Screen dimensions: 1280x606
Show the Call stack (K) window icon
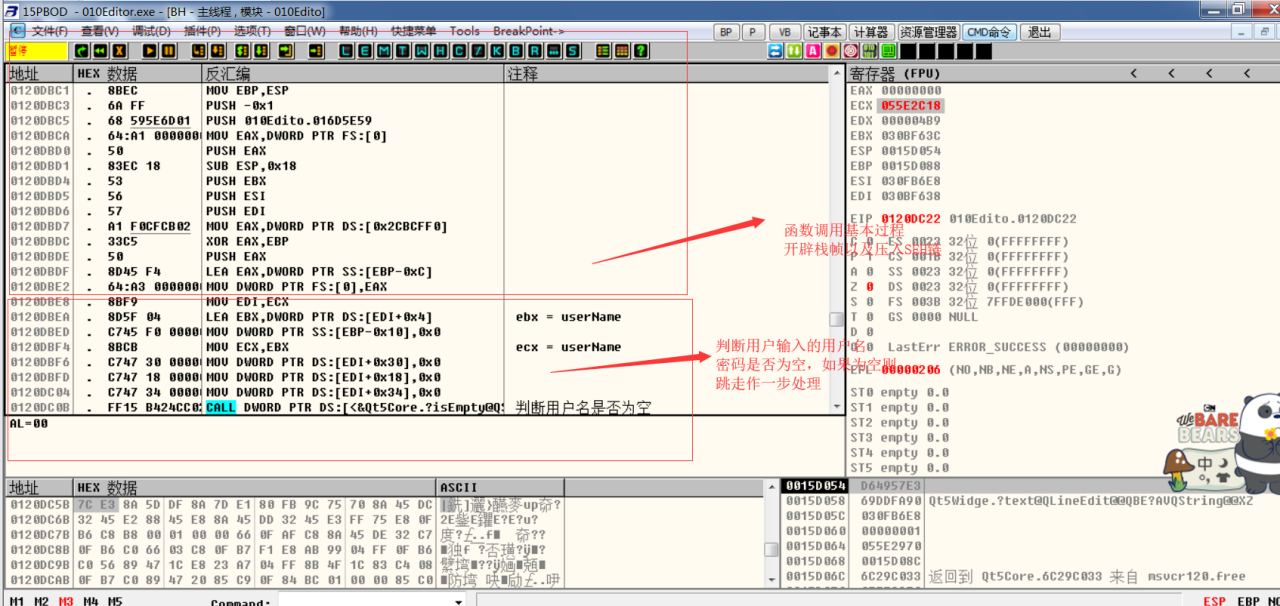(x=498, y=51)
